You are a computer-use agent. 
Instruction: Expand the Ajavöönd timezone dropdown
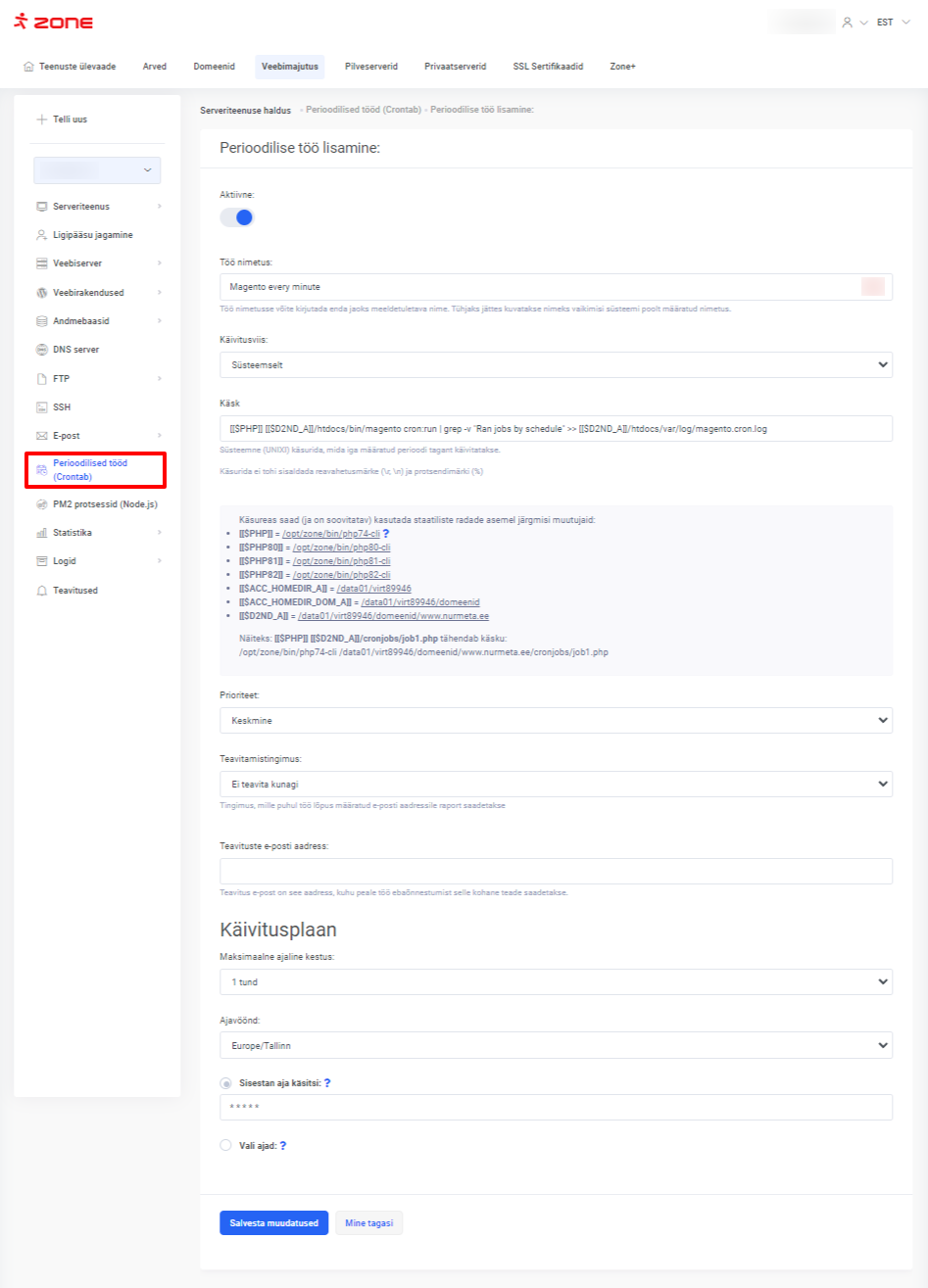(x=556, y=1046)
